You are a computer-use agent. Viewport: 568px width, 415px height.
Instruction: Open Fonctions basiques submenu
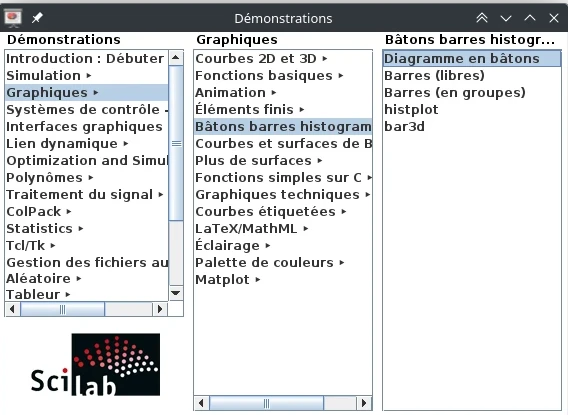[x=283, y=75]
